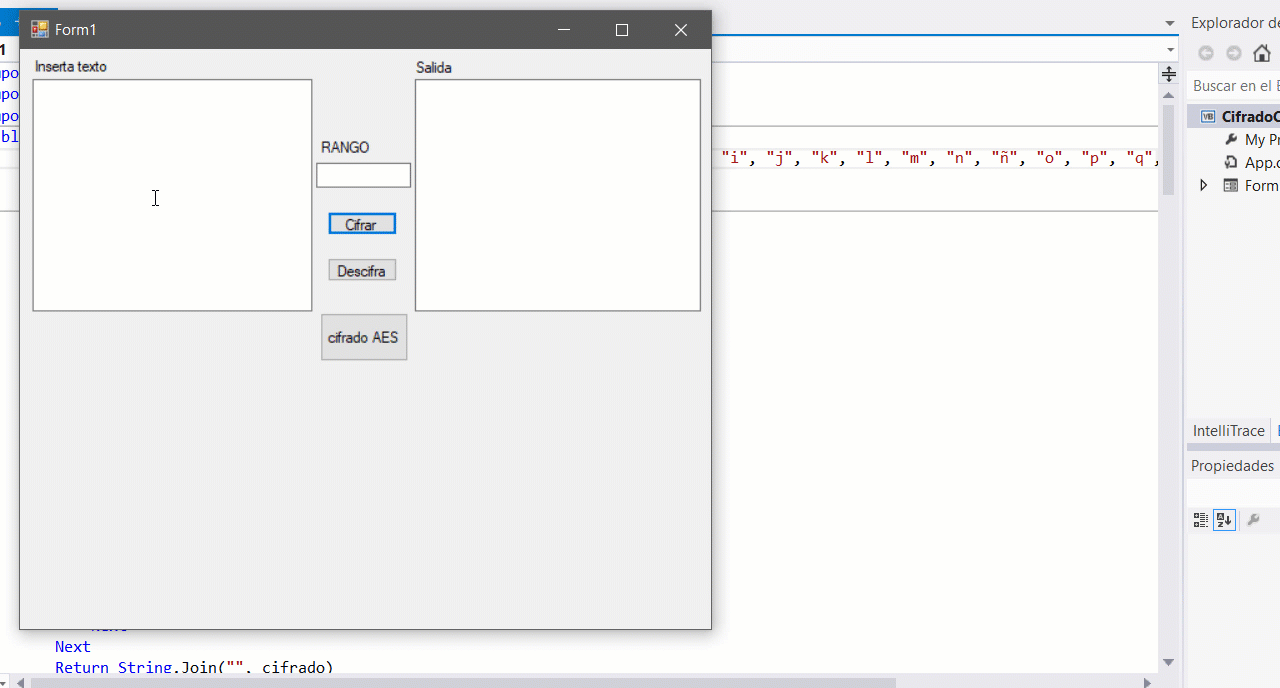Click the Back arrow in Solution Explorer
The width and height of the screenshot is (1280, 688).
(1206, 53)
